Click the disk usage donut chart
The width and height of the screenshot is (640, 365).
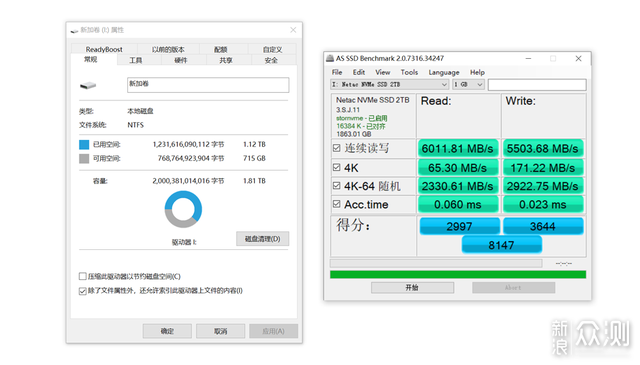pyautogui.click(x=183, y=209)
